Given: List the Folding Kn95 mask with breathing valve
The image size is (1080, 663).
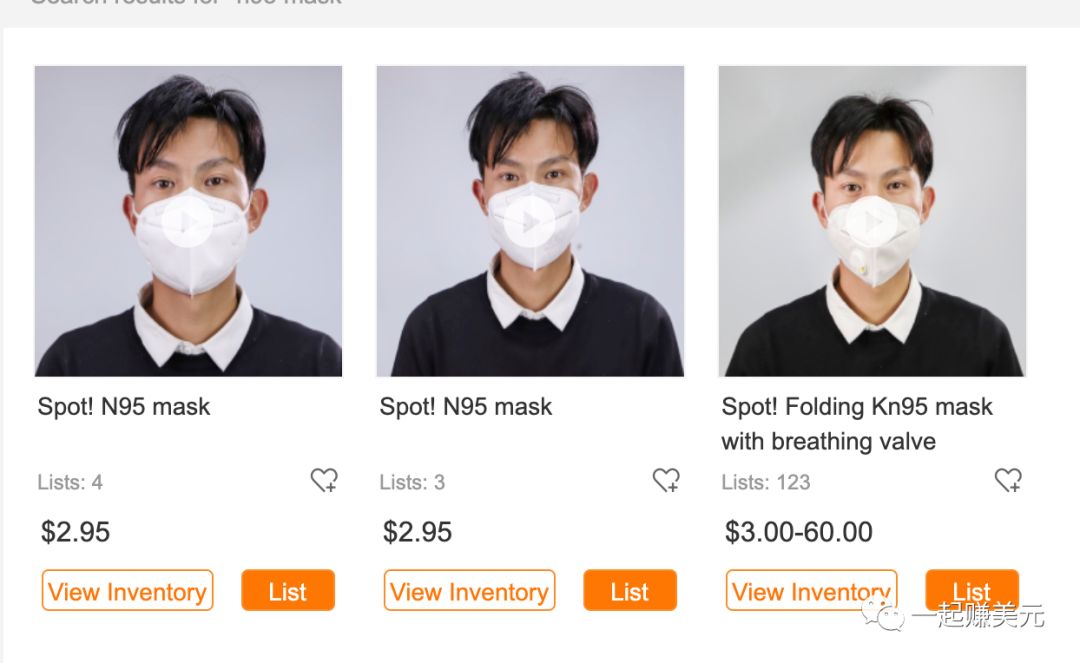Looking at the screenshot, I should tap(971, 590).
